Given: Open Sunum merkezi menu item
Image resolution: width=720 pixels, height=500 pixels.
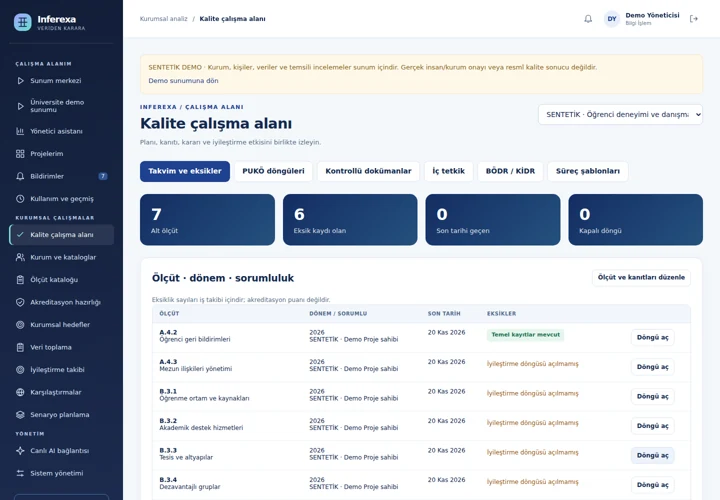Looking at the screenshot, I should tap(62, 81).
